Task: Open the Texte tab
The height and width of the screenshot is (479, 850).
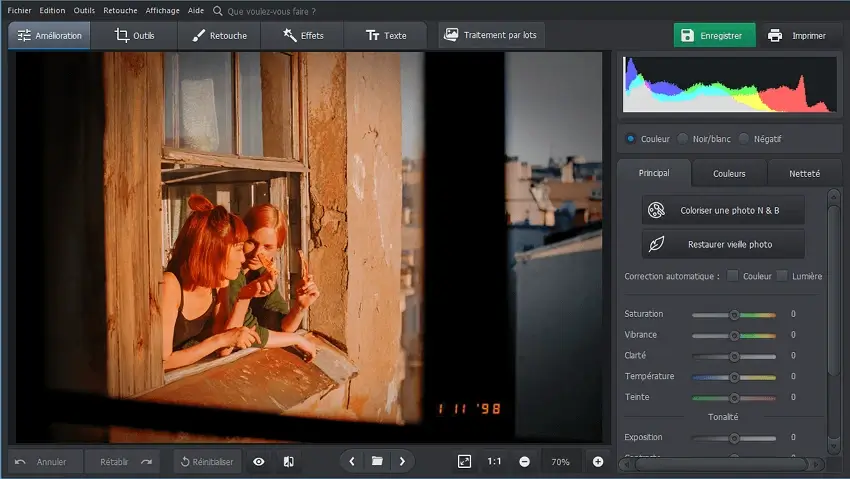Action: click(385, 35)
